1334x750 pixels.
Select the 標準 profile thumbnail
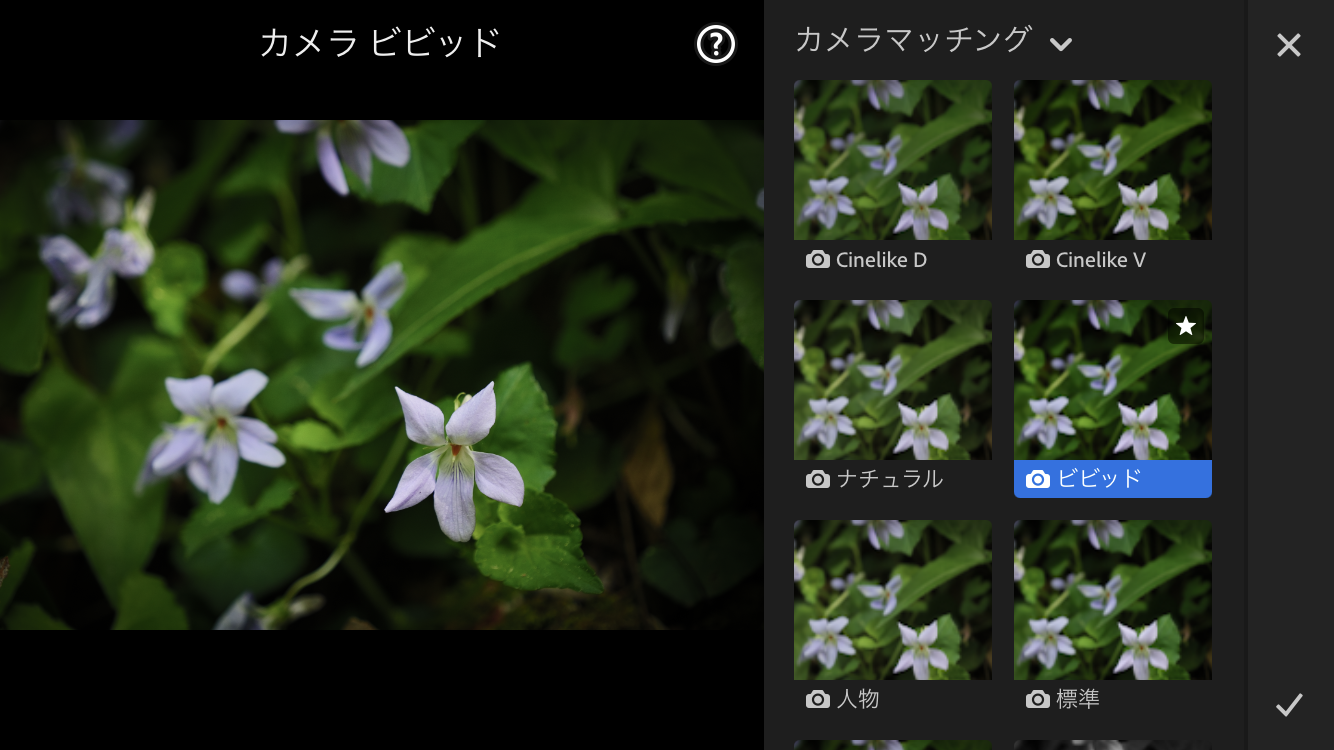click(1113, 600)
